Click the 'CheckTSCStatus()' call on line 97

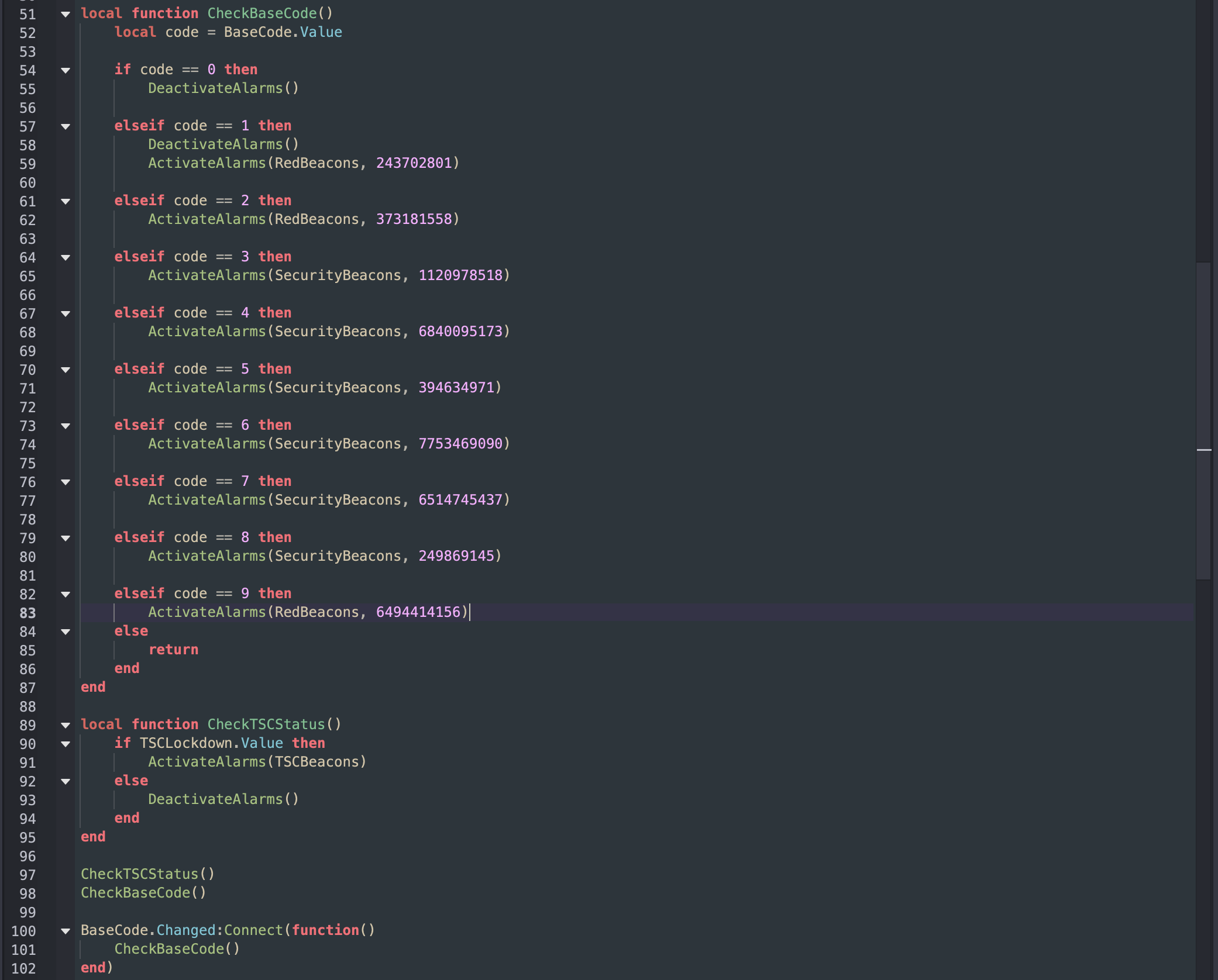[x=148, y=874]
